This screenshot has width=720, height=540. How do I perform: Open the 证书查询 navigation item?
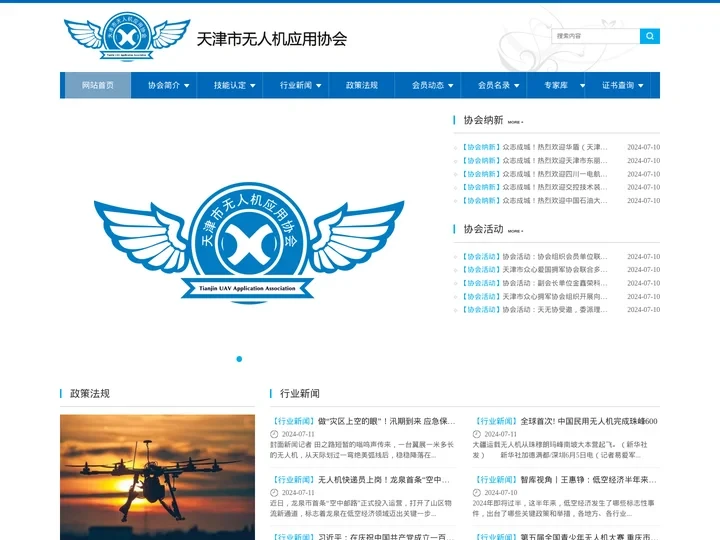click(618, 85)
